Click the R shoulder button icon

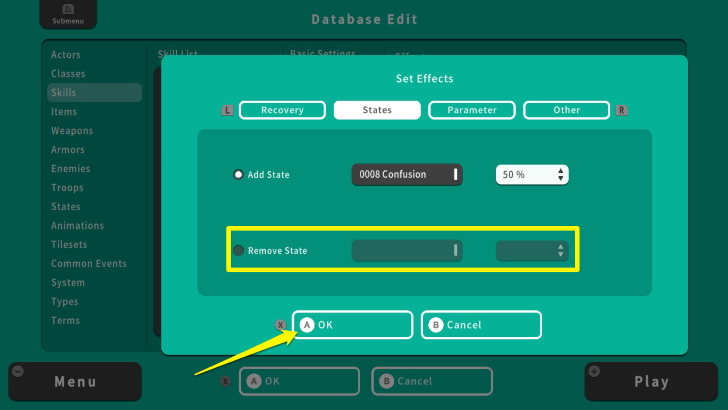pyautogui.click(x=622, y=111)
